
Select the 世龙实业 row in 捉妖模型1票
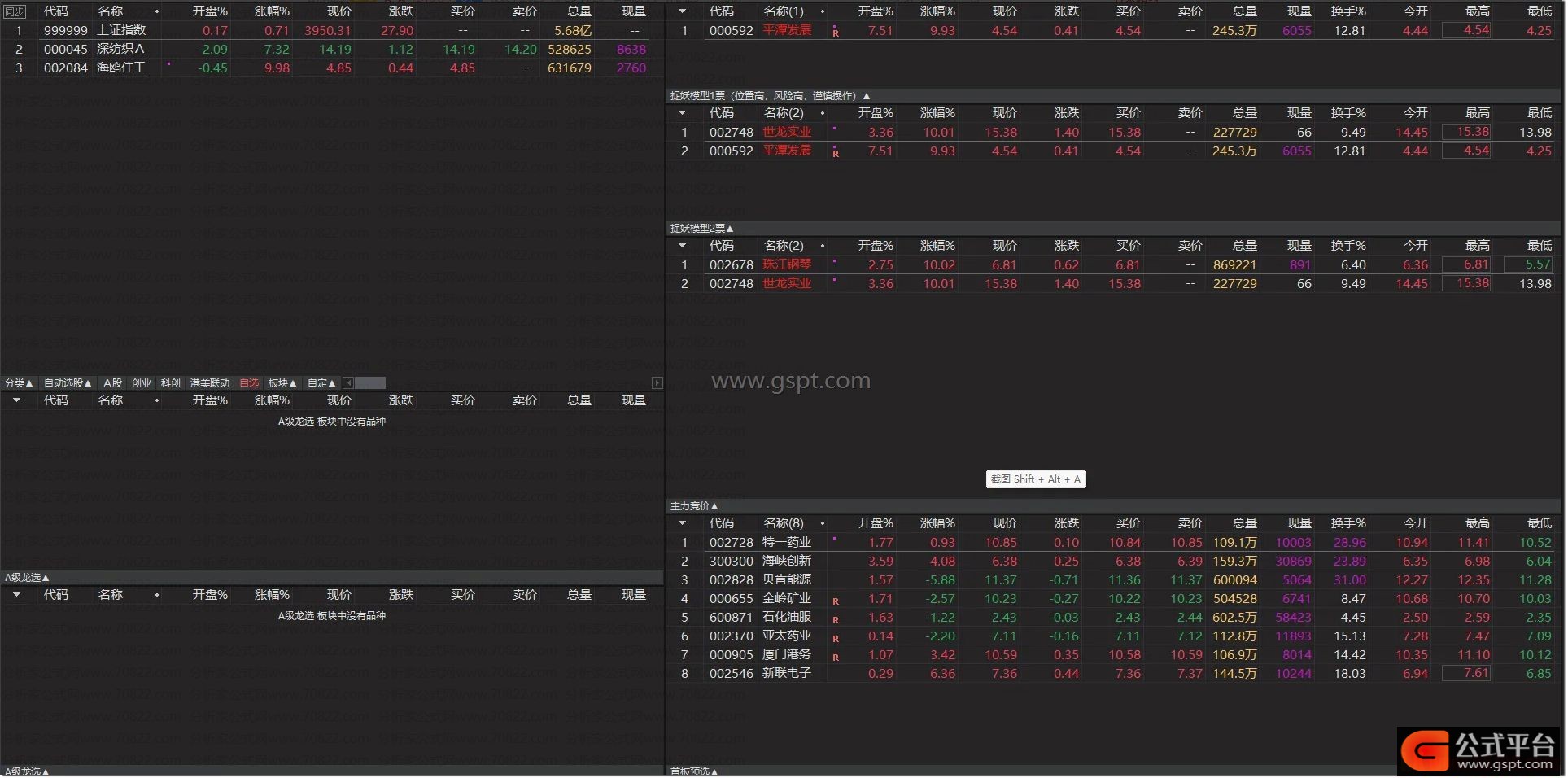pos(787,133)
